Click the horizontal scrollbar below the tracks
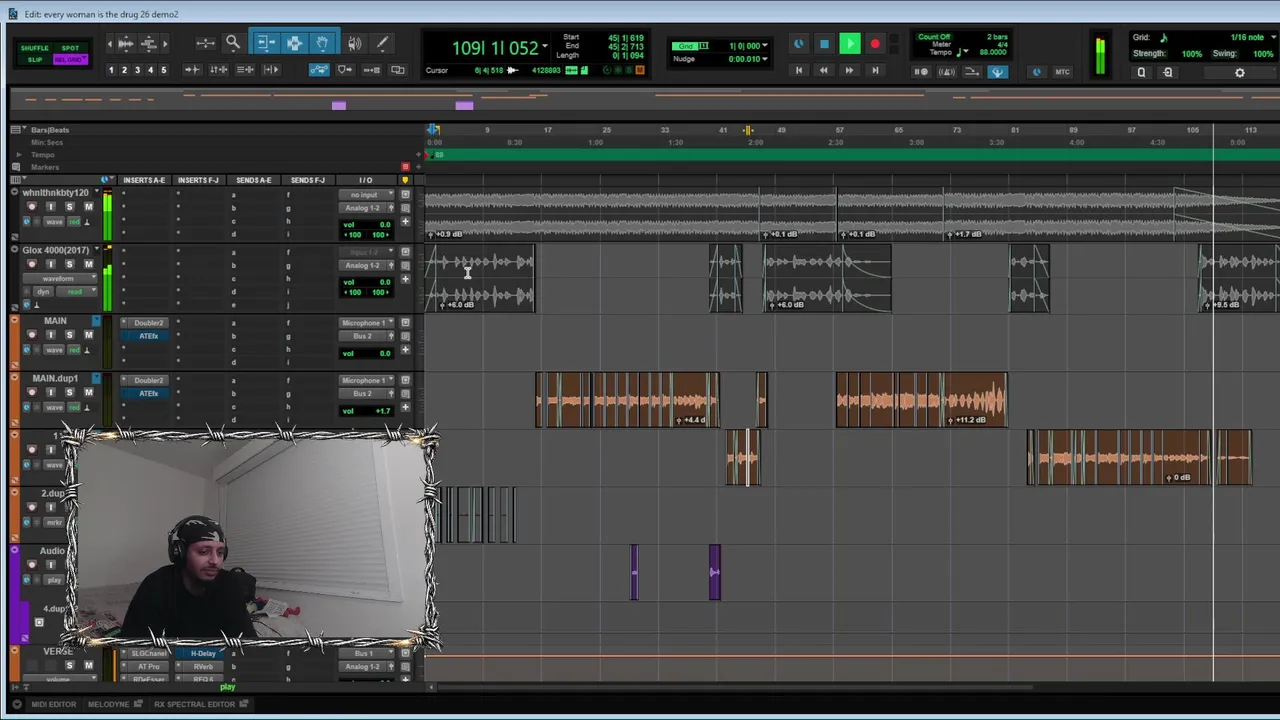This screenshot has height=720, width=1280. coord(735,687)
